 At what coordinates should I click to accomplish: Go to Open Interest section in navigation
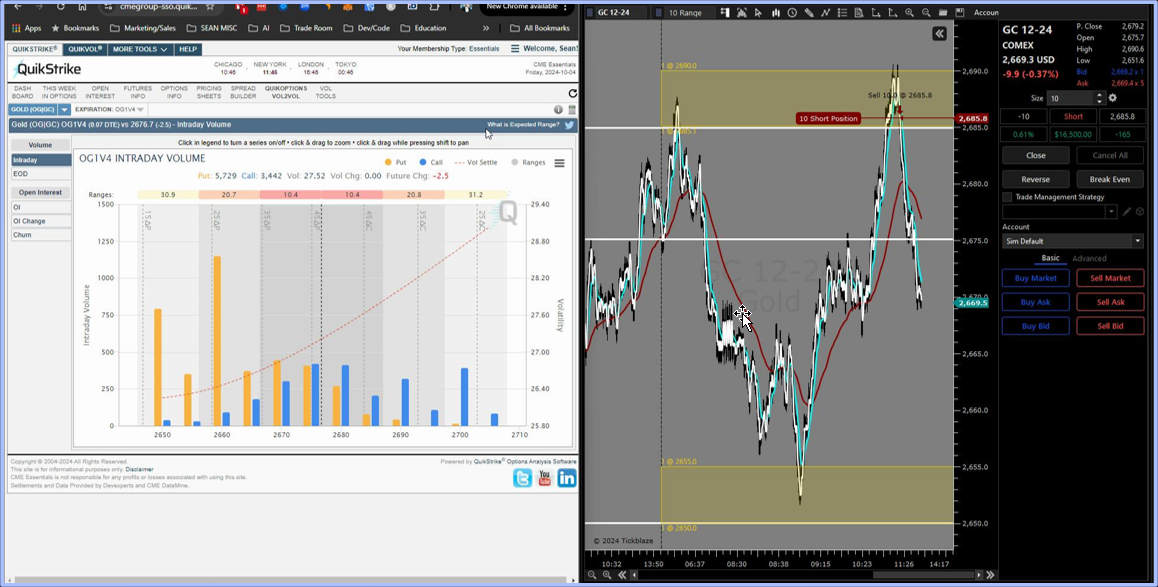click(x=100, y=92)
